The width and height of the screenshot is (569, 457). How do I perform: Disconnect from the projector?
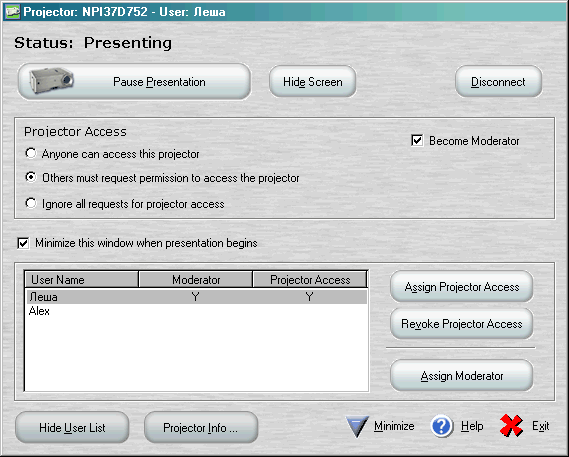click(498, 82)
